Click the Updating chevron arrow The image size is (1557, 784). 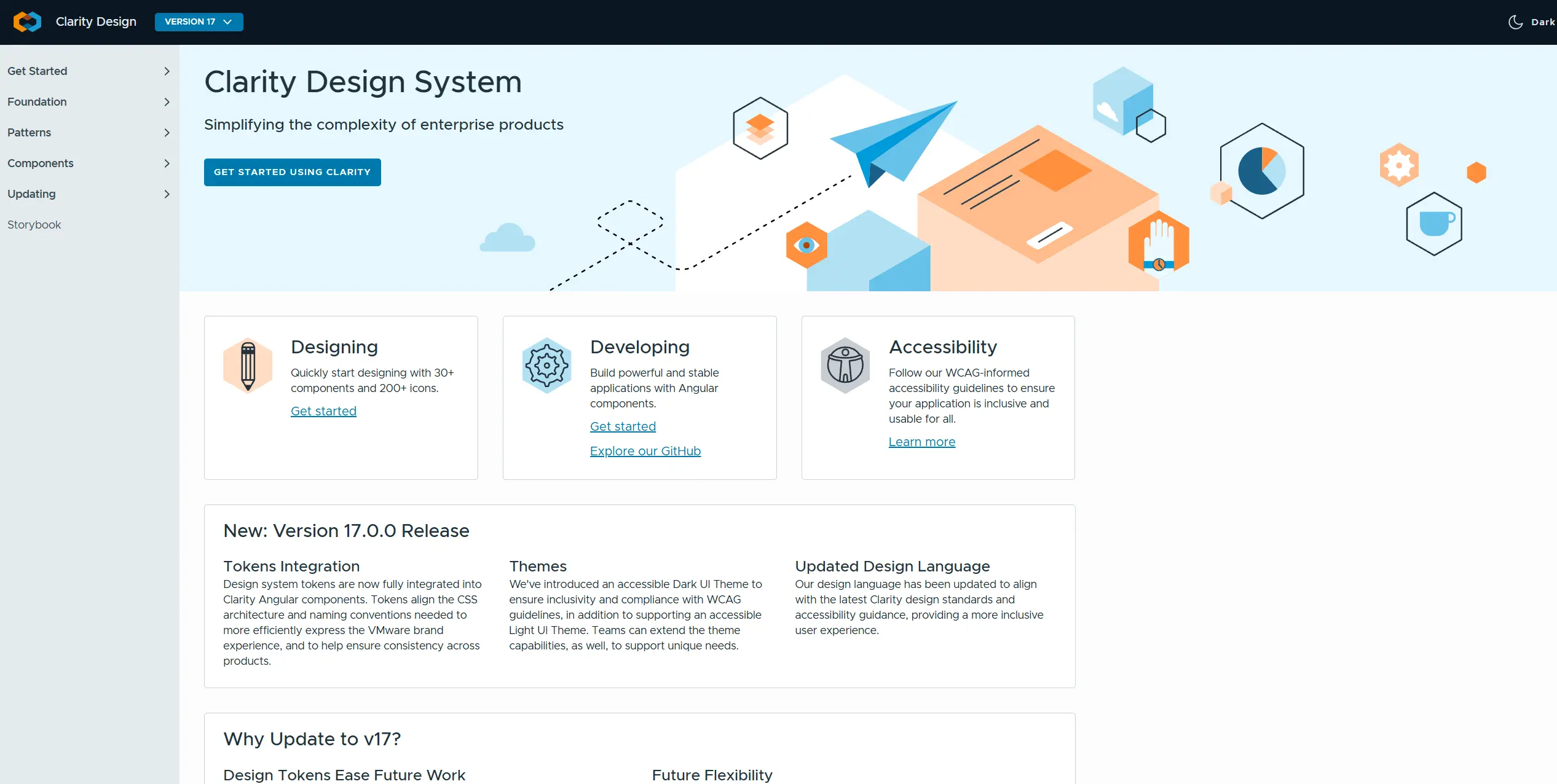[x=167, y=194]
